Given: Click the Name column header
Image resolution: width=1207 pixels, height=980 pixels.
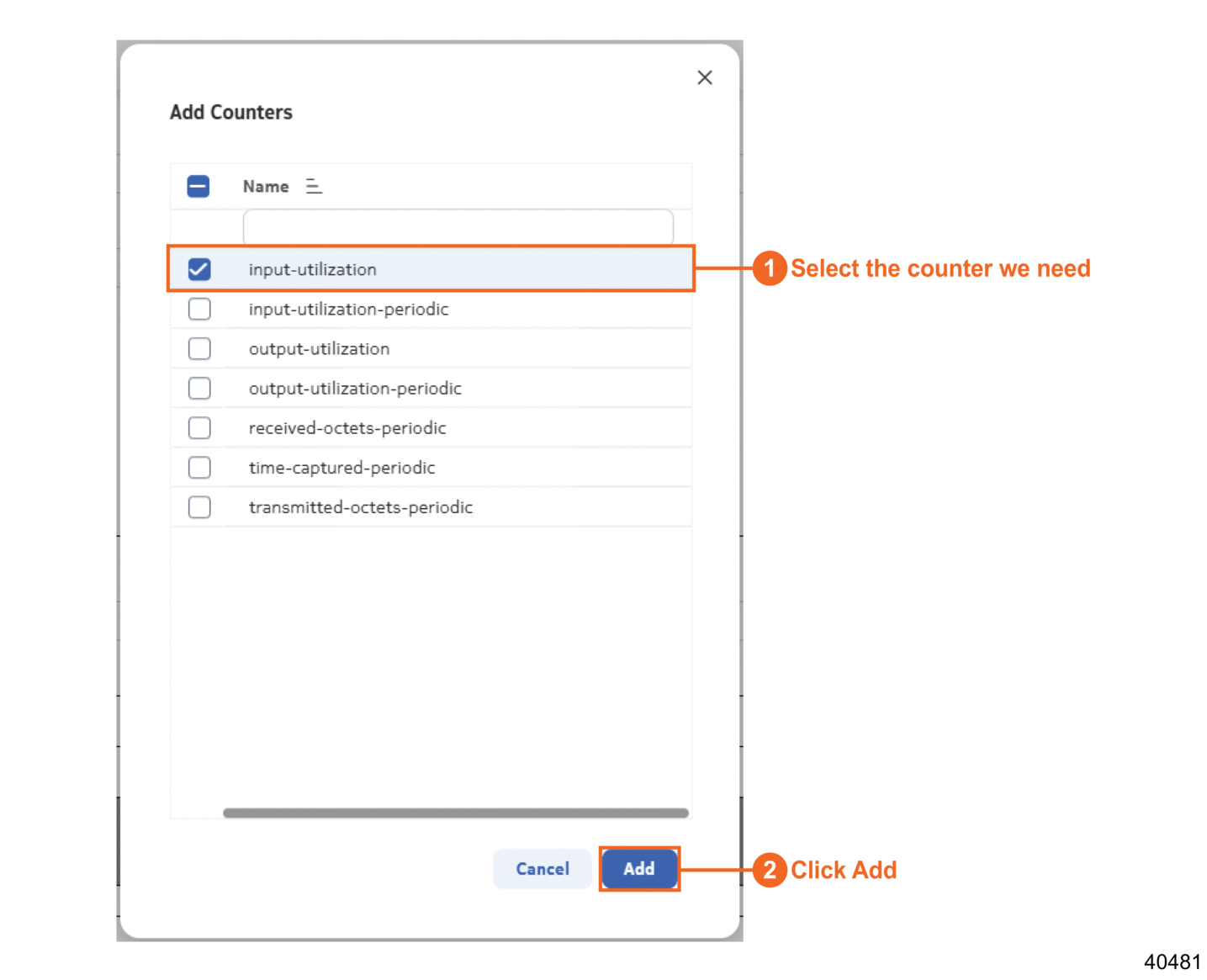Looking at the screenshot, I should click(x=266, y=186).
